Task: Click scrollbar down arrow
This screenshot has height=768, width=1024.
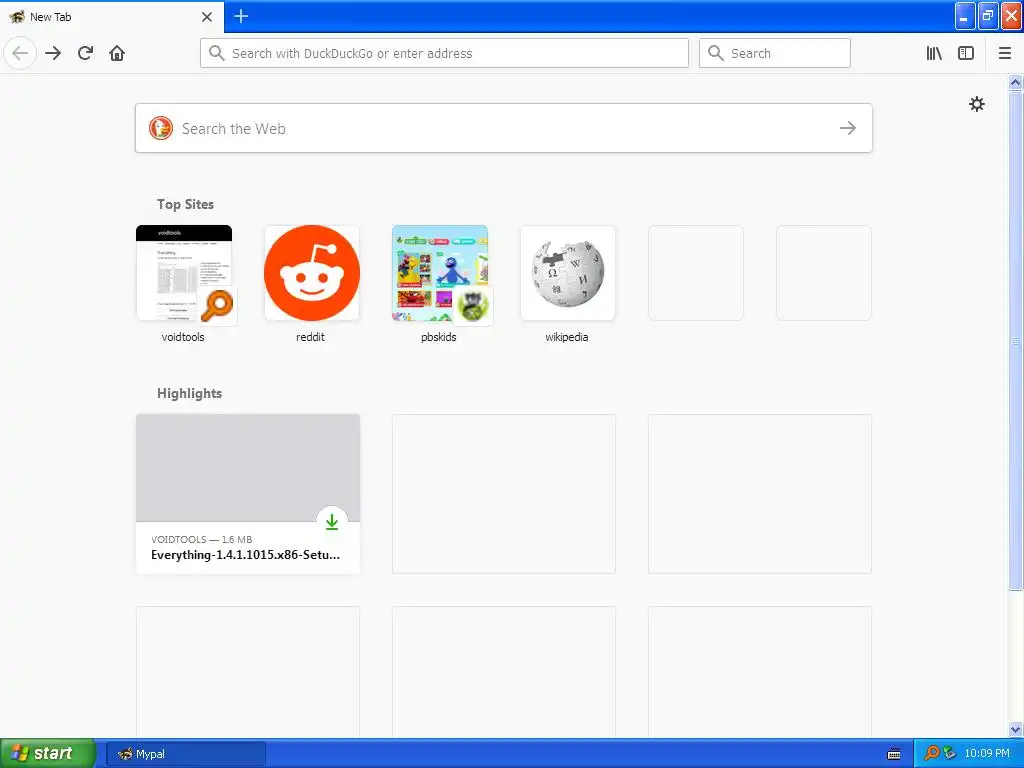Action: click(x=1016, y=729)
